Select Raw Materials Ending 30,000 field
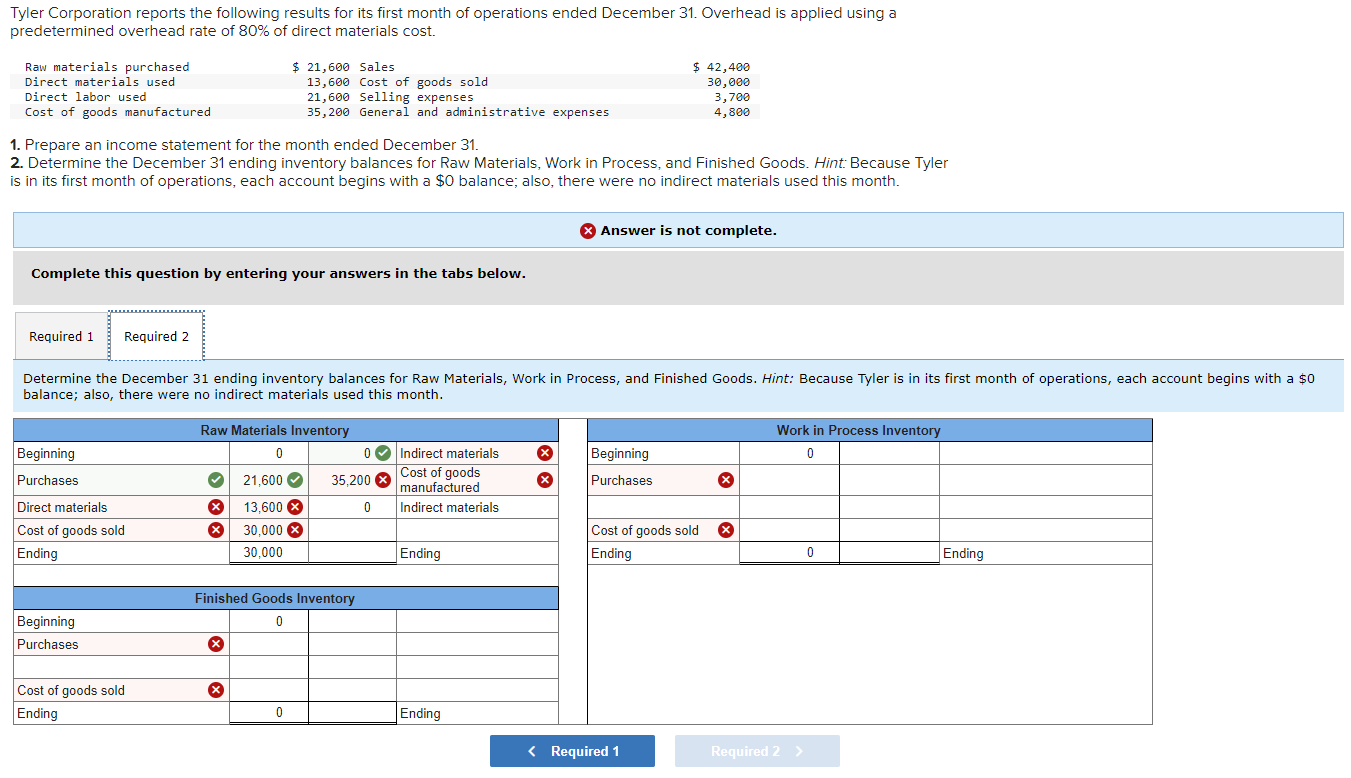1351x778 pixels. [x=269, y=553]
